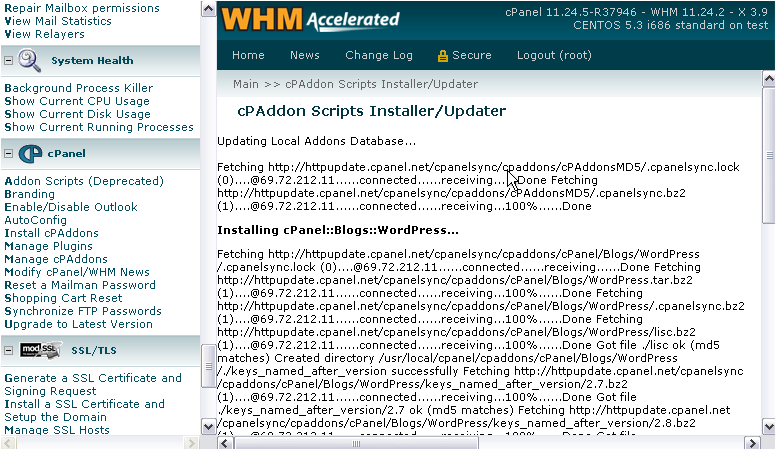The width and height of the screenshot is (776, 450).
Task: Collapse the SSL/TLS section
Action: (x=8, y=350)
